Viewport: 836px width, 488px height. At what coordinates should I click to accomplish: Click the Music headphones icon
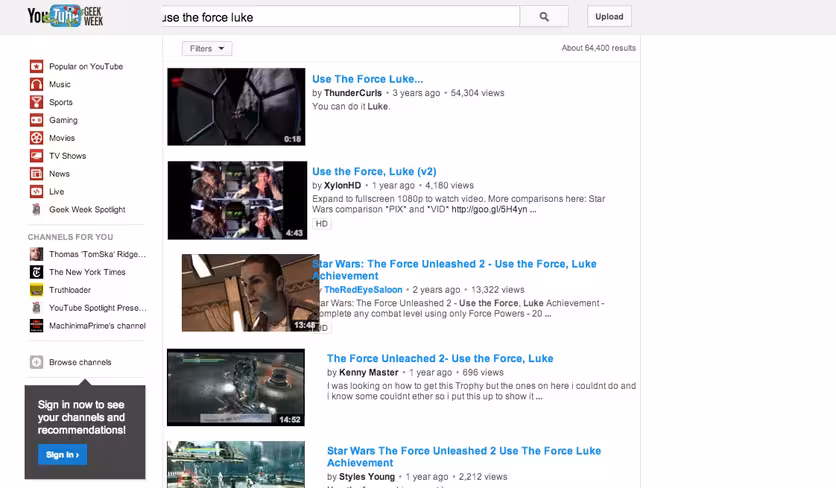[x=36, y=84]
